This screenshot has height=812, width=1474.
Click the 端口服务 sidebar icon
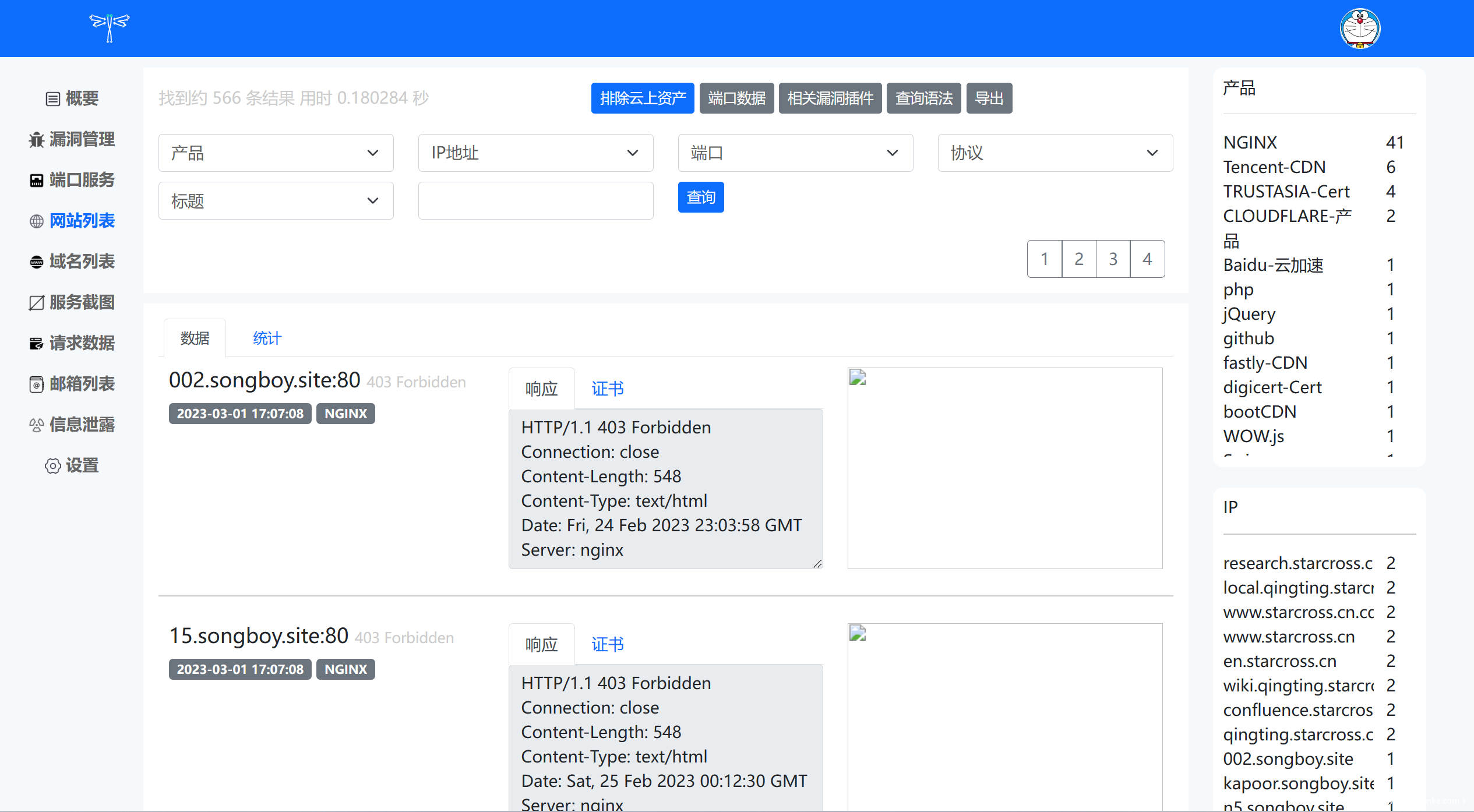point(37,181)
